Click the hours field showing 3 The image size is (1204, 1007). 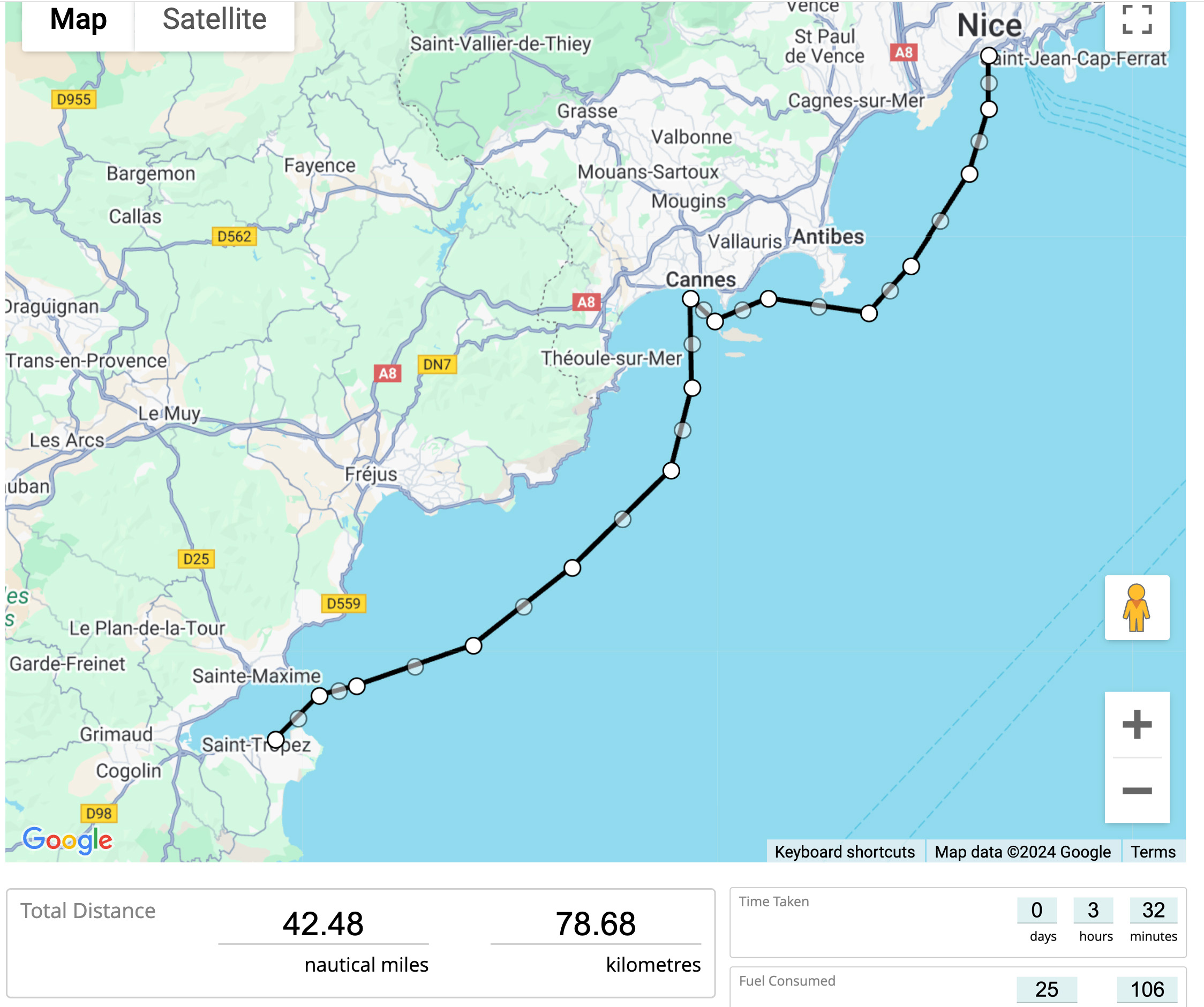(x=1094, y=910)
